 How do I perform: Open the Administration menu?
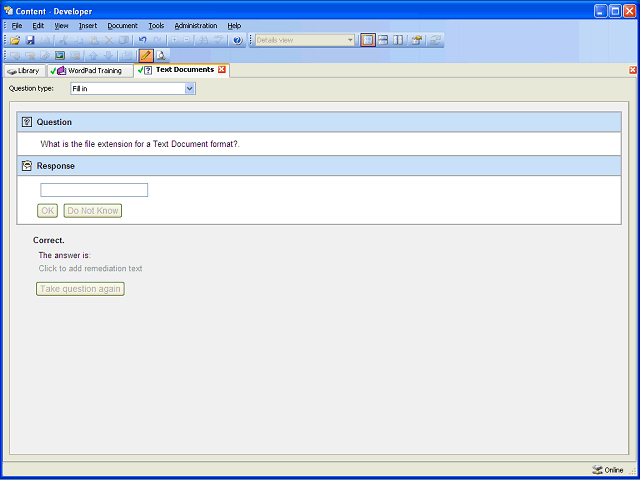[x=196, y=26]
